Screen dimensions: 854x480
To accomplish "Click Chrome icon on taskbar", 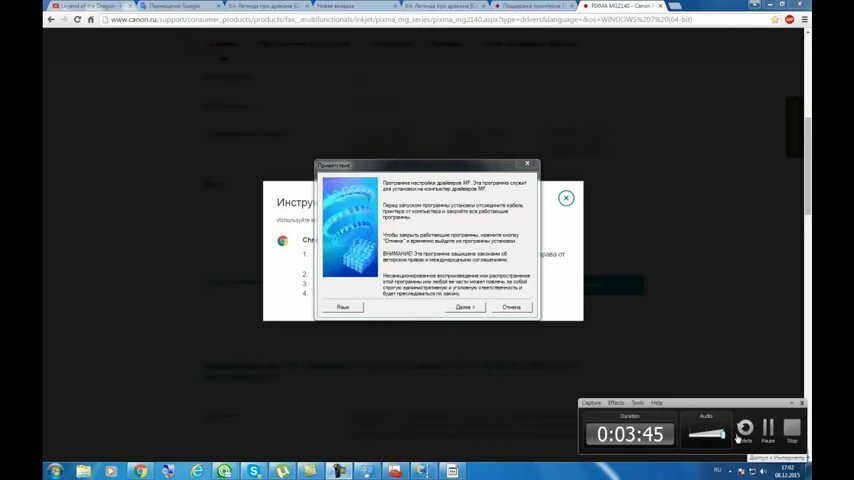I will click(140, 471).
